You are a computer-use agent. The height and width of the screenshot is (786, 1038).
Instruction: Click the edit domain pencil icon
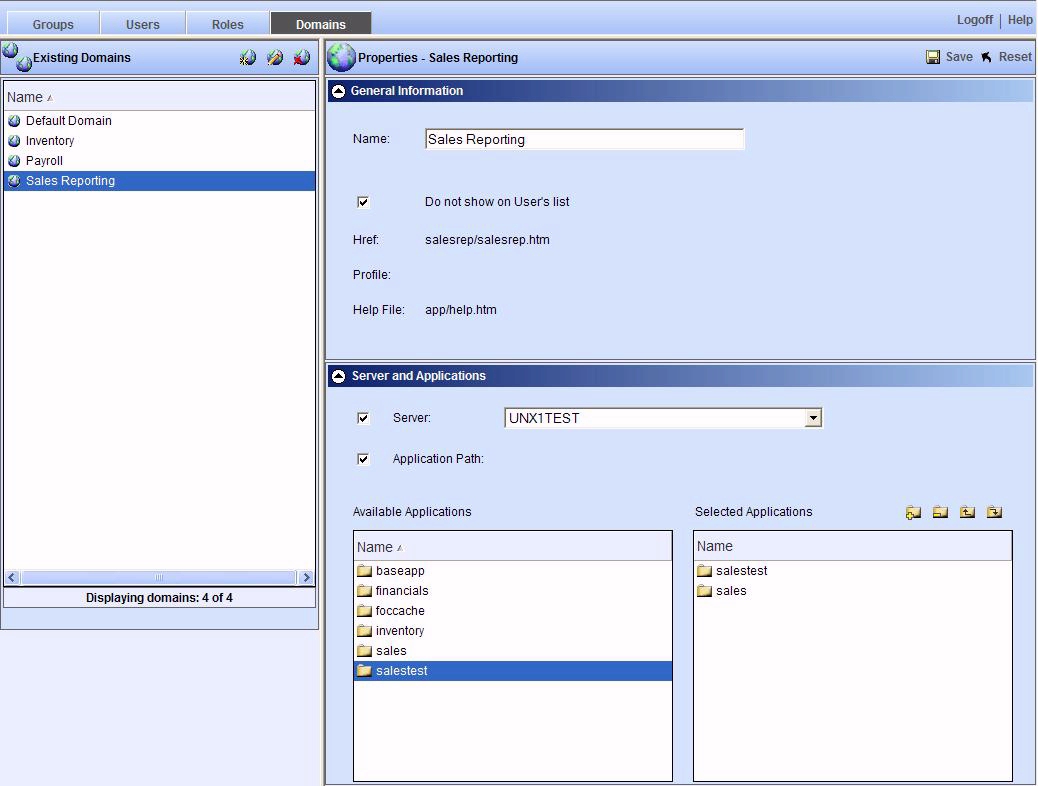point(275,58)
